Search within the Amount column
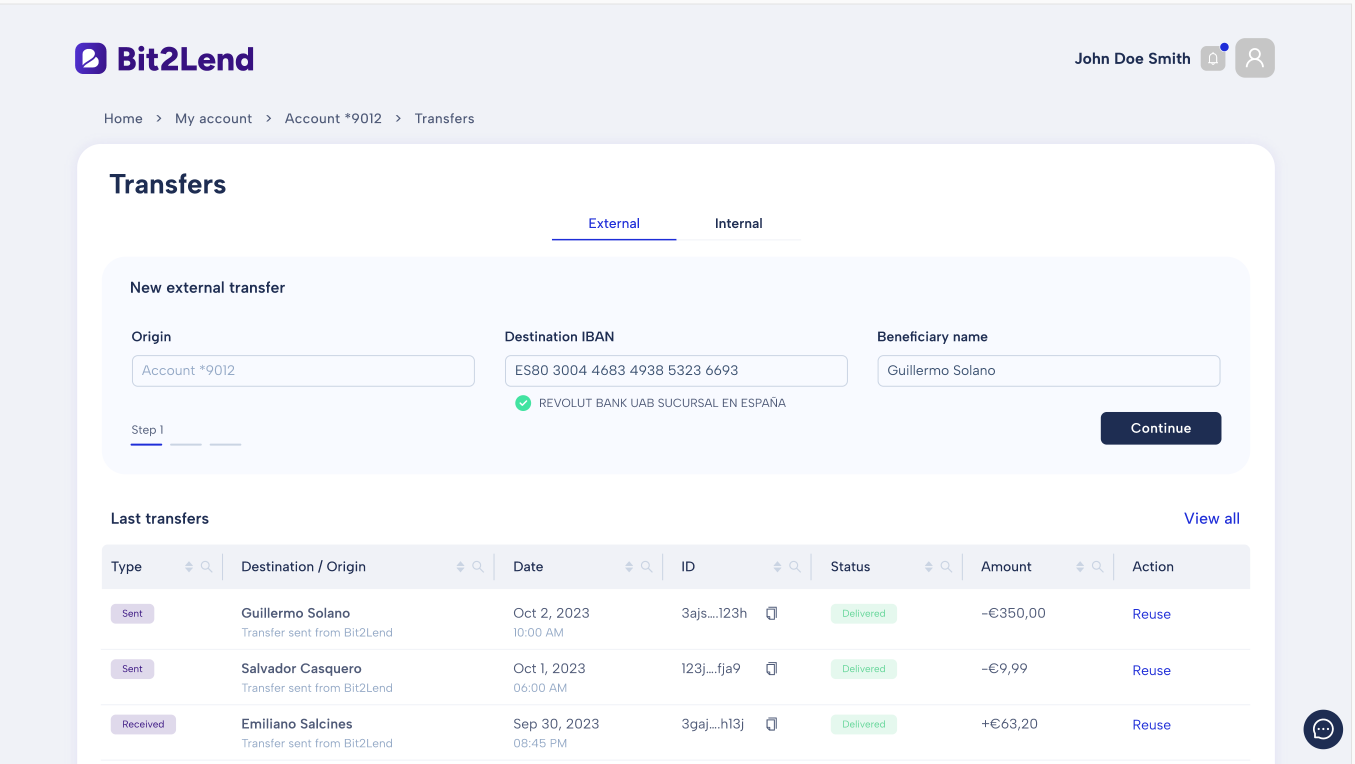The height and width of the screenshot is (764, 1355). (1097, 567)
